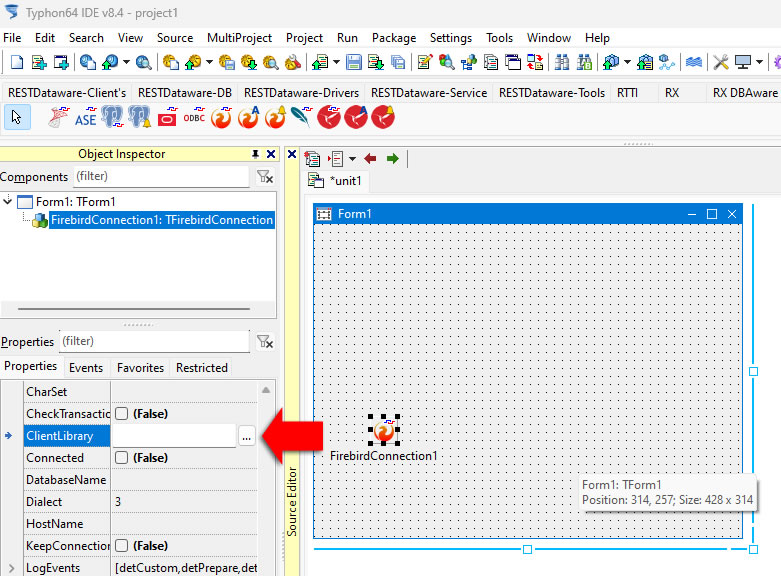
Task: Expand the LogEvents property
Action: click(11, 568)
